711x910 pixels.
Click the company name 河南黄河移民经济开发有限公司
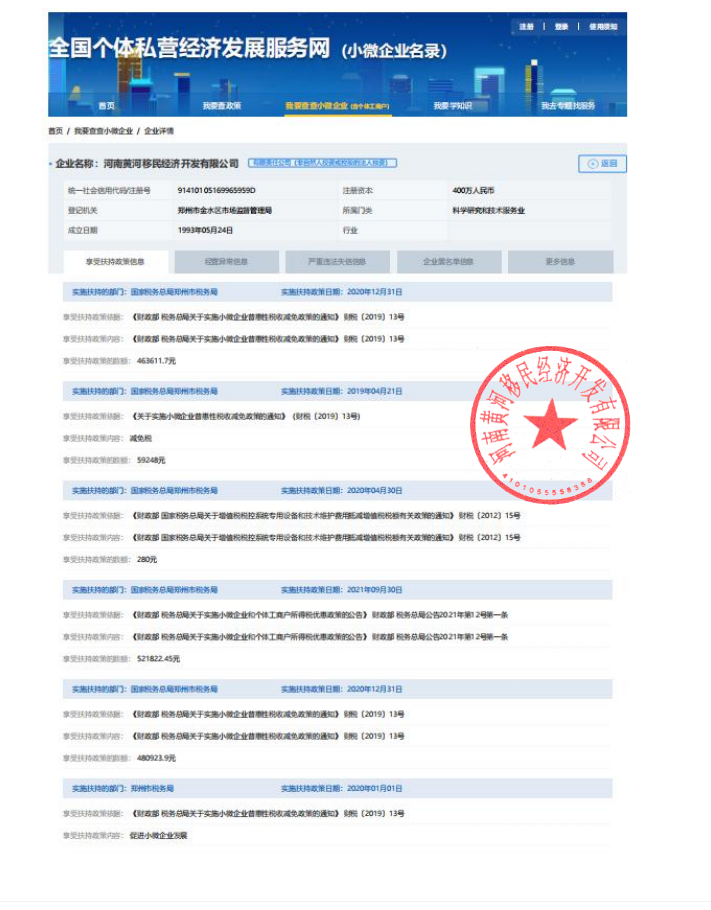click(171, 164)
